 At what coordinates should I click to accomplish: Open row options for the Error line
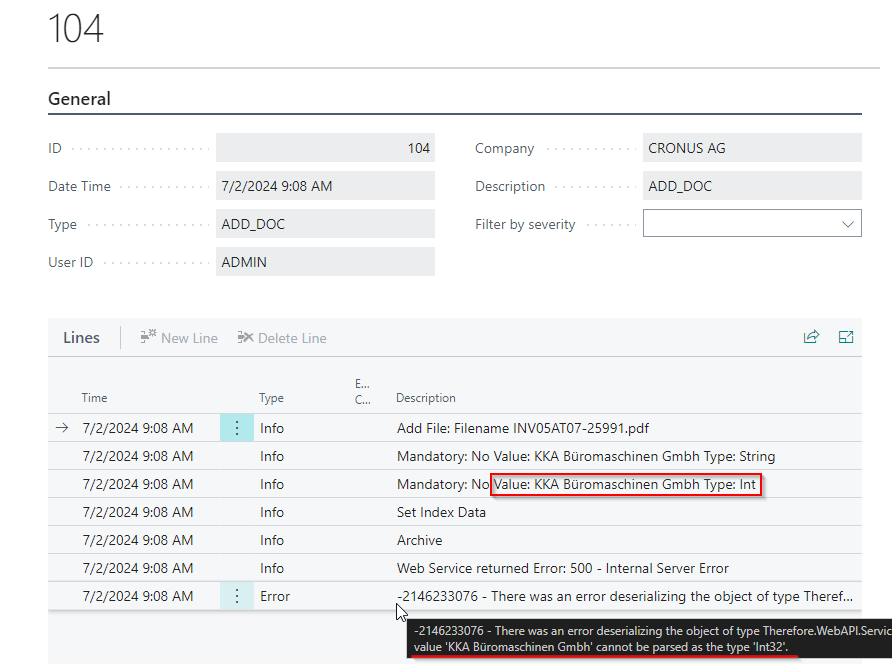(x=237, y=596)
